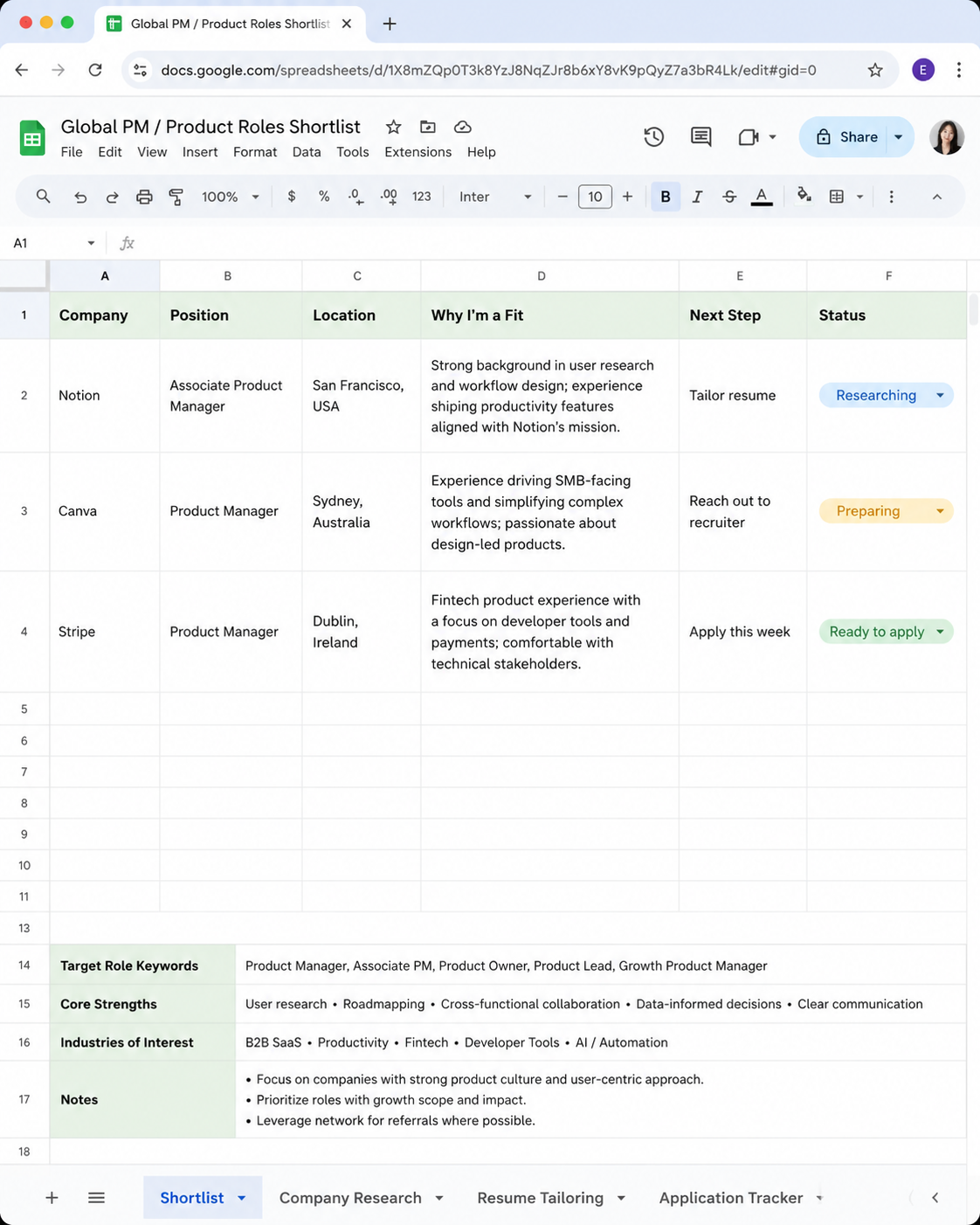Open Insert number format 123 menu
This screenshot has width=980, height=1225.
tap(422, 197)
